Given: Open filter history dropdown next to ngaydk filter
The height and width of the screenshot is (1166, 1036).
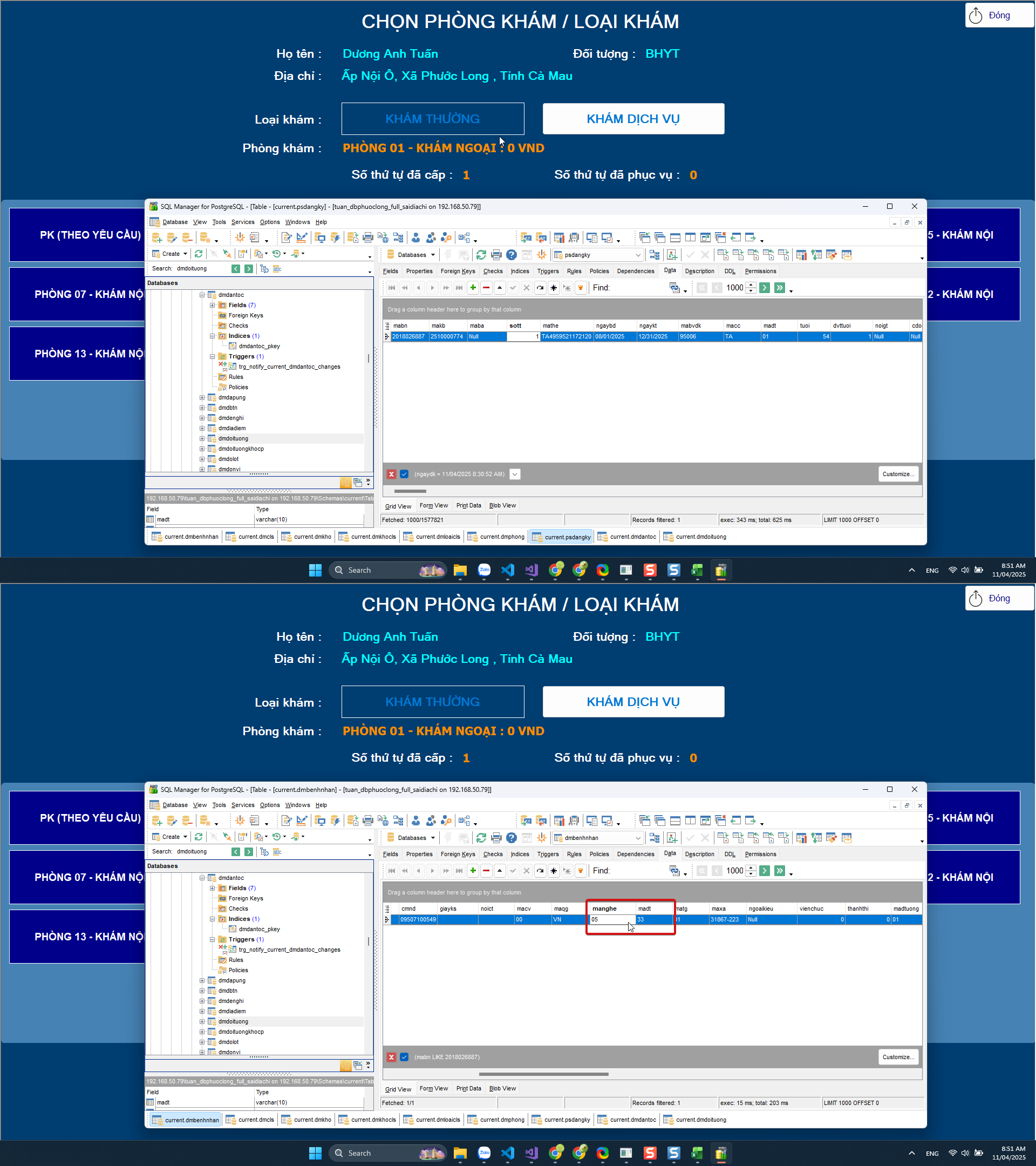Looking at the screenshot, I should 514,474.
